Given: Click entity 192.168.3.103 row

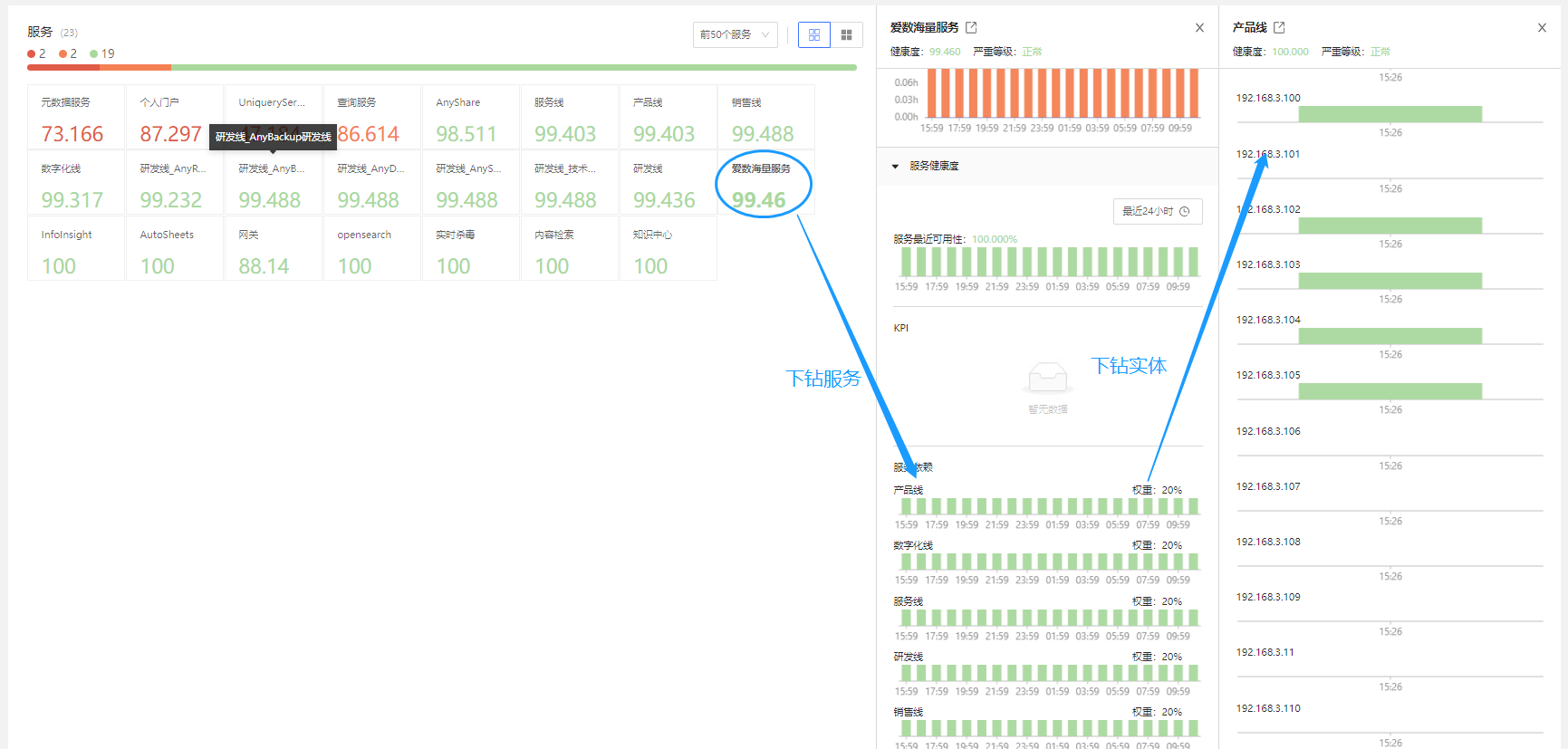Looking at the screenshot, I should [1268, 264].
